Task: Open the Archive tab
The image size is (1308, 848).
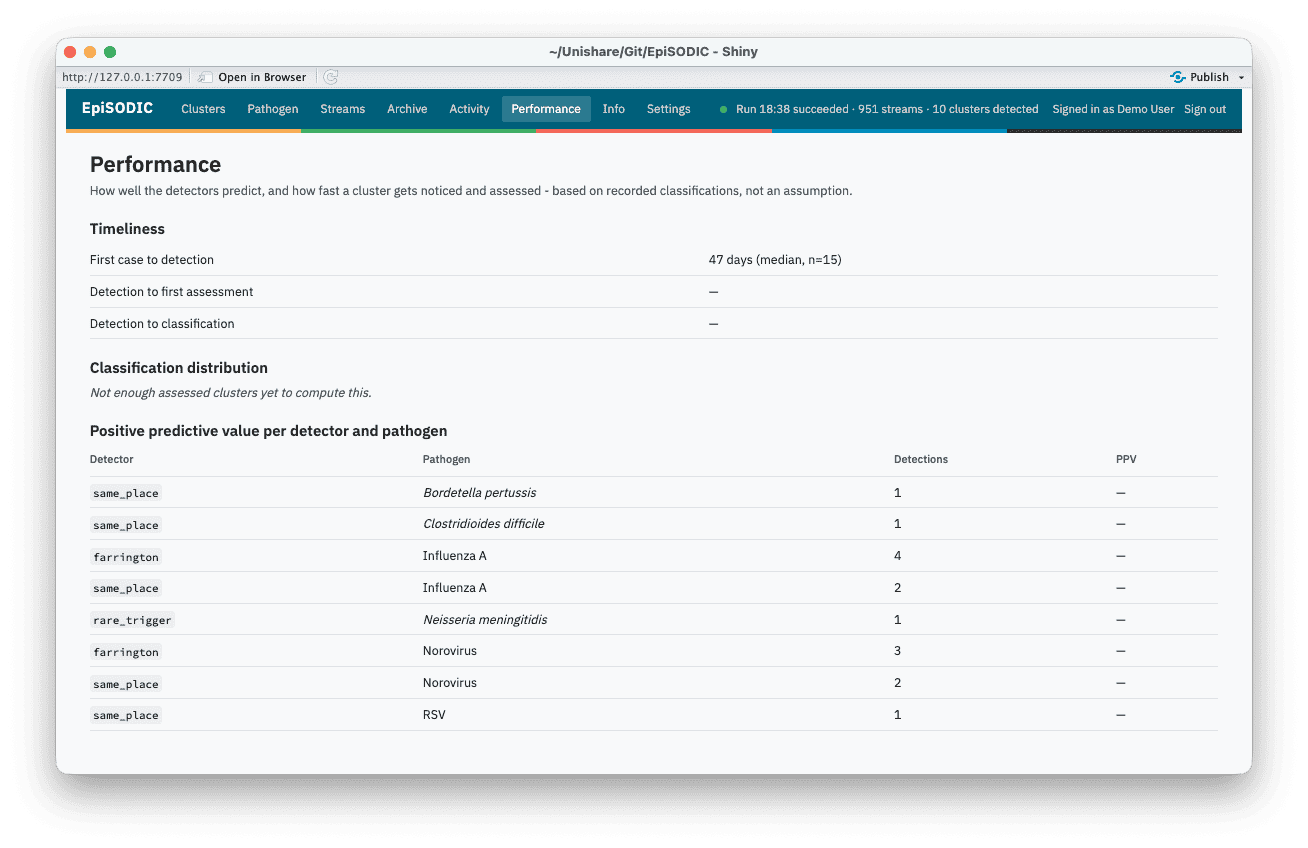Action: [407, 109]
